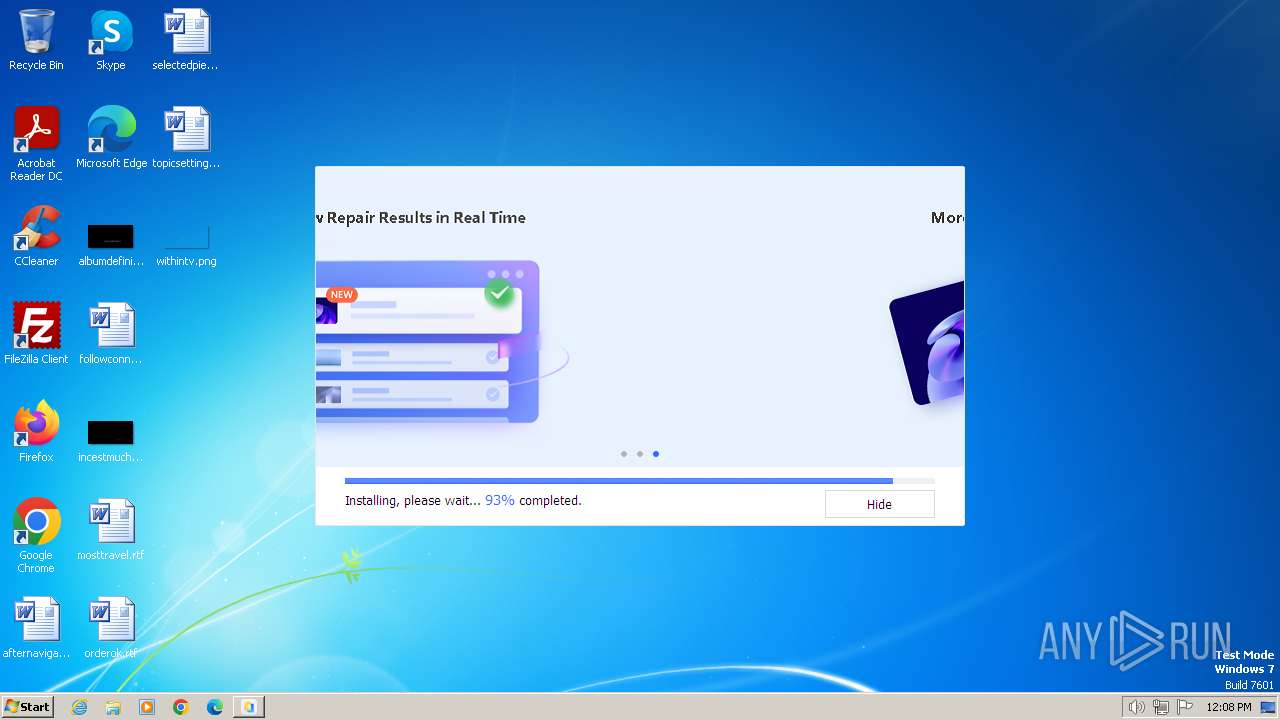
Task: Open the Microsoft Edge desktop shortcut
Action: point(111,138)
